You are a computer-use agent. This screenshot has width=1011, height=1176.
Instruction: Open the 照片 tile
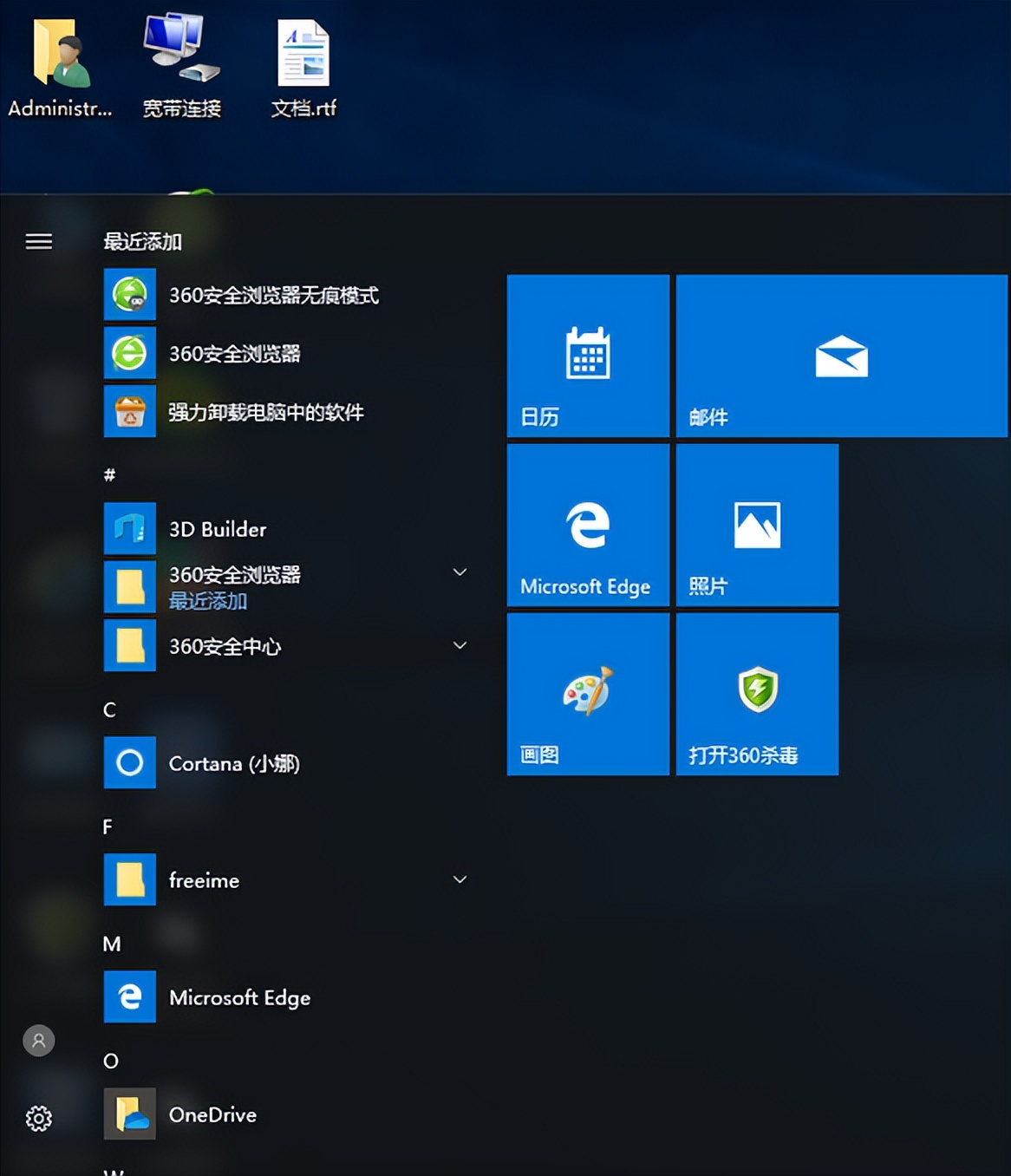click(x=756, y=525)
